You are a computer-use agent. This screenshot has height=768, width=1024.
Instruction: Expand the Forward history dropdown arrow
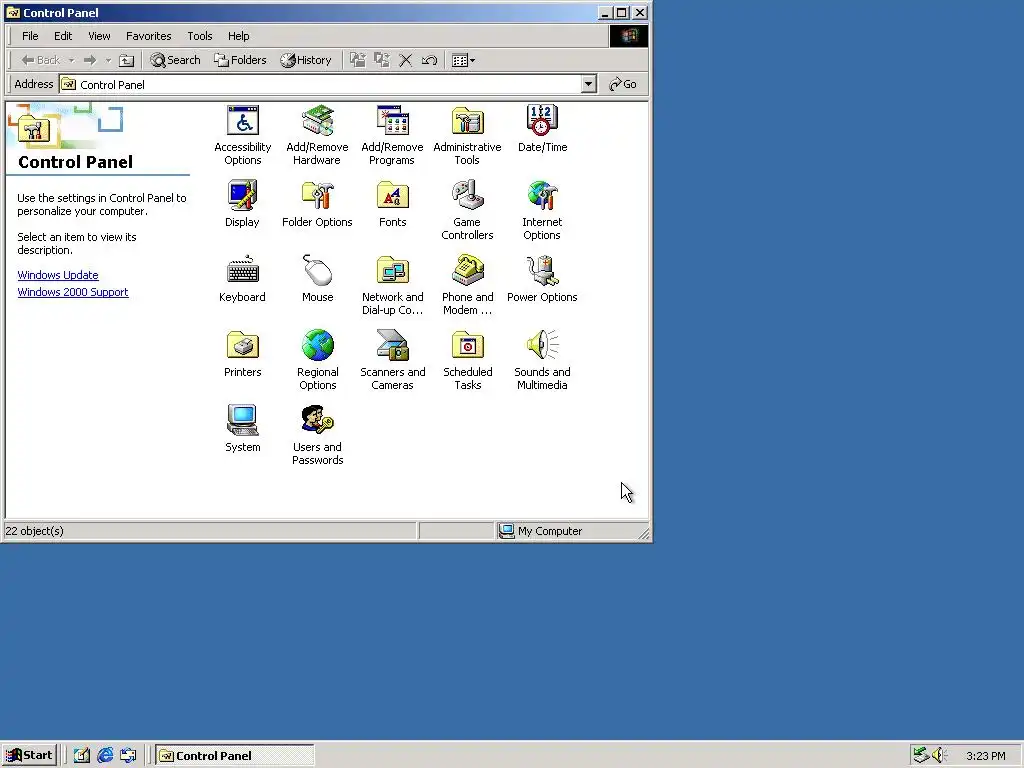[x=108, y=60]
